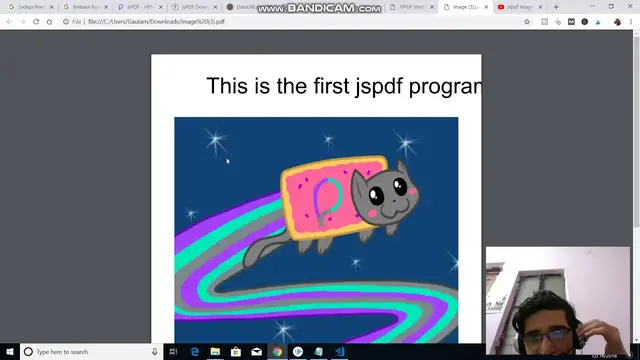Click the Cortana circle icon
This screenshot has height=360, width=640.
(28, 351)
